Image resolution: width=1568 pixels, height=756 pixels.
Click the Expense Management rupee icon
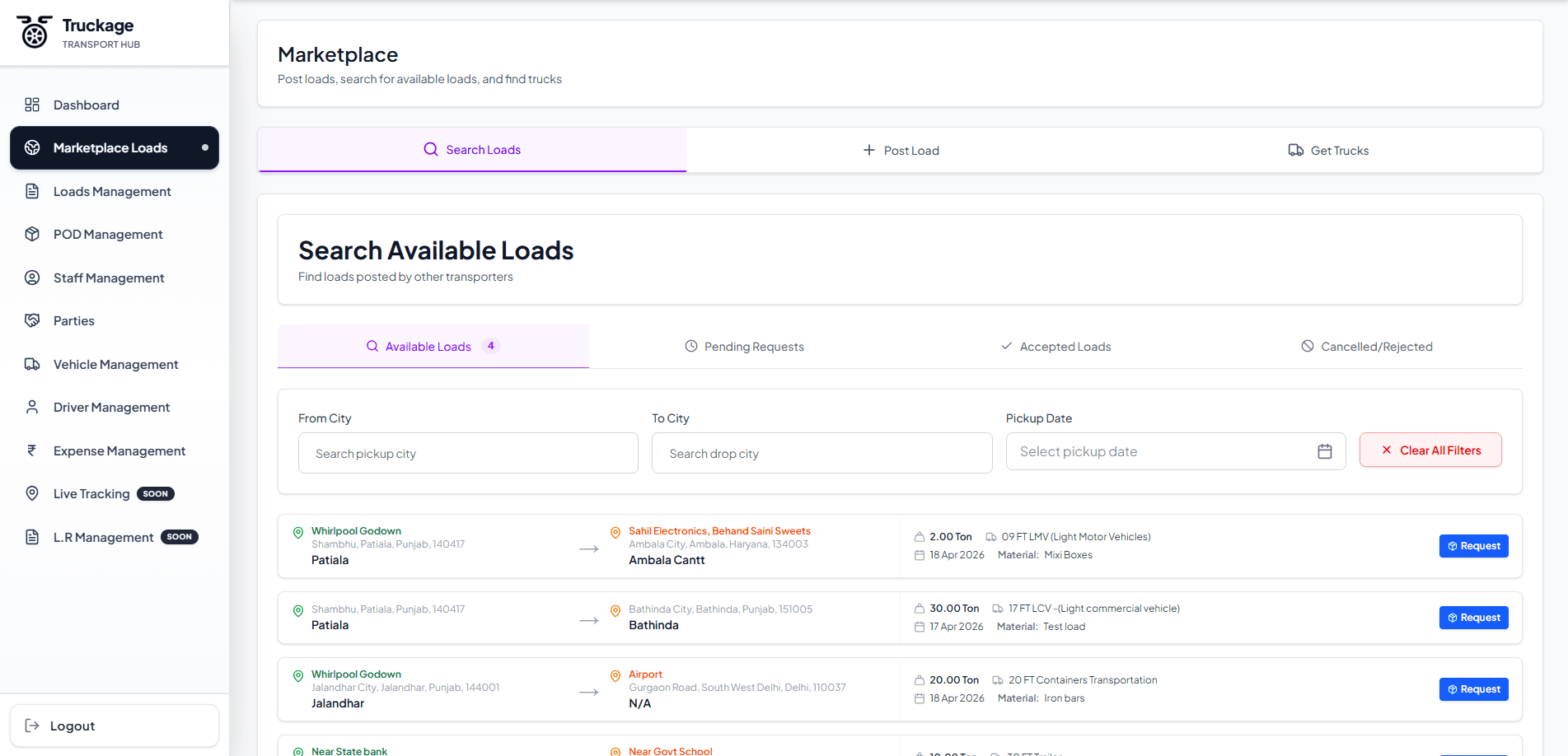point(32,450)
